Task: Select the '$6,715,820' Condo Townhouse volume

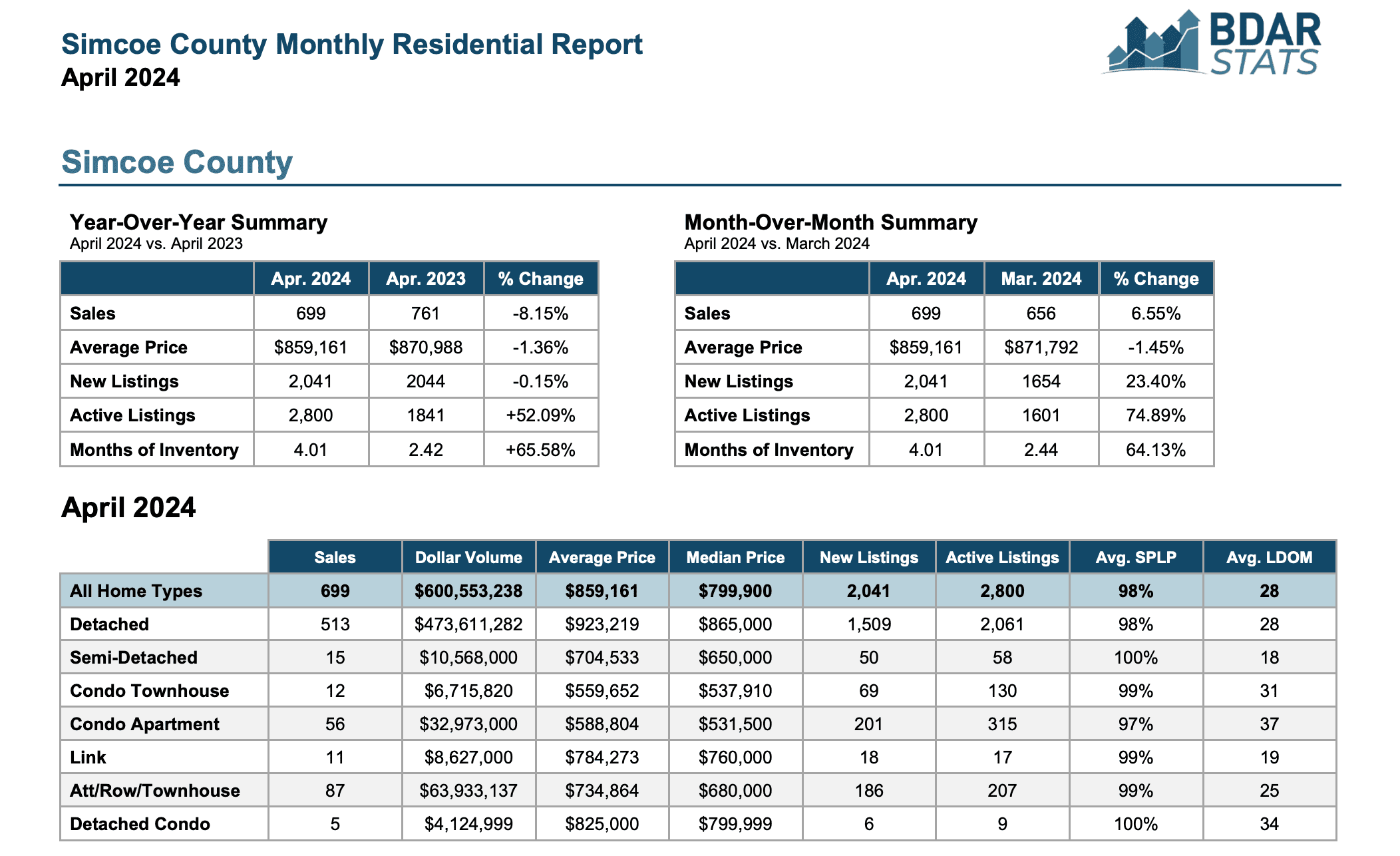Action: tap(469, 691)
